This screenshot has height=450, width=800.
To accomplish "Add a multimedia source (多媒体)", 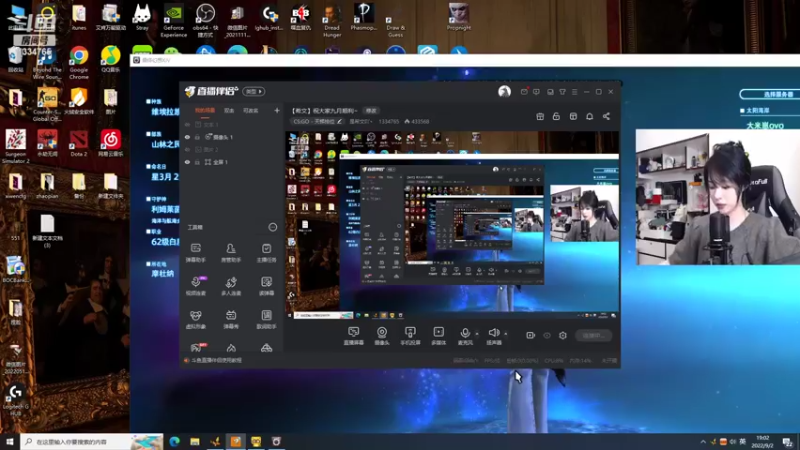I will click(438, 336).
